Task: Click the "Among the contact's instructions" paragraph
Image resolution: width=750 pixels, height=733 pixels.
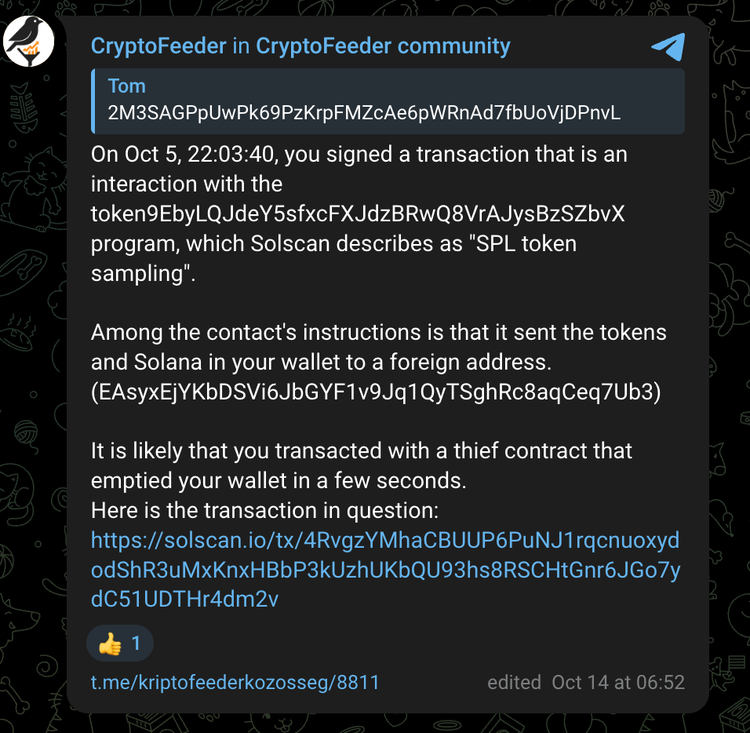Action: click(378, 333)
